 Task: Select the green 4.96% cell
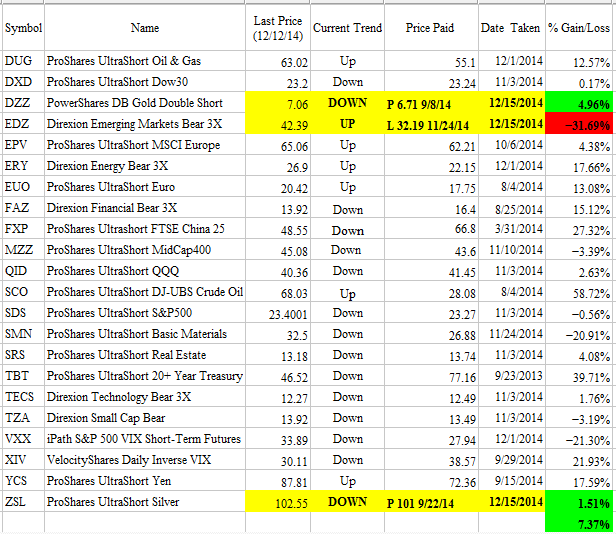click(579, 103)
